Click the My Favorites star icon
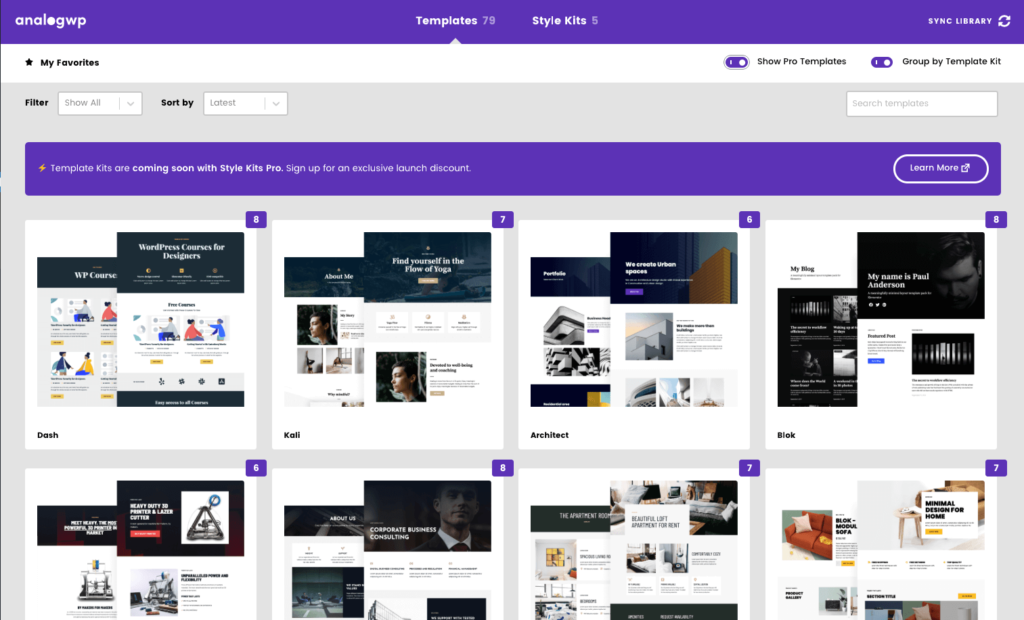This screenshot has width=1024, height=620. pos(29,62)
